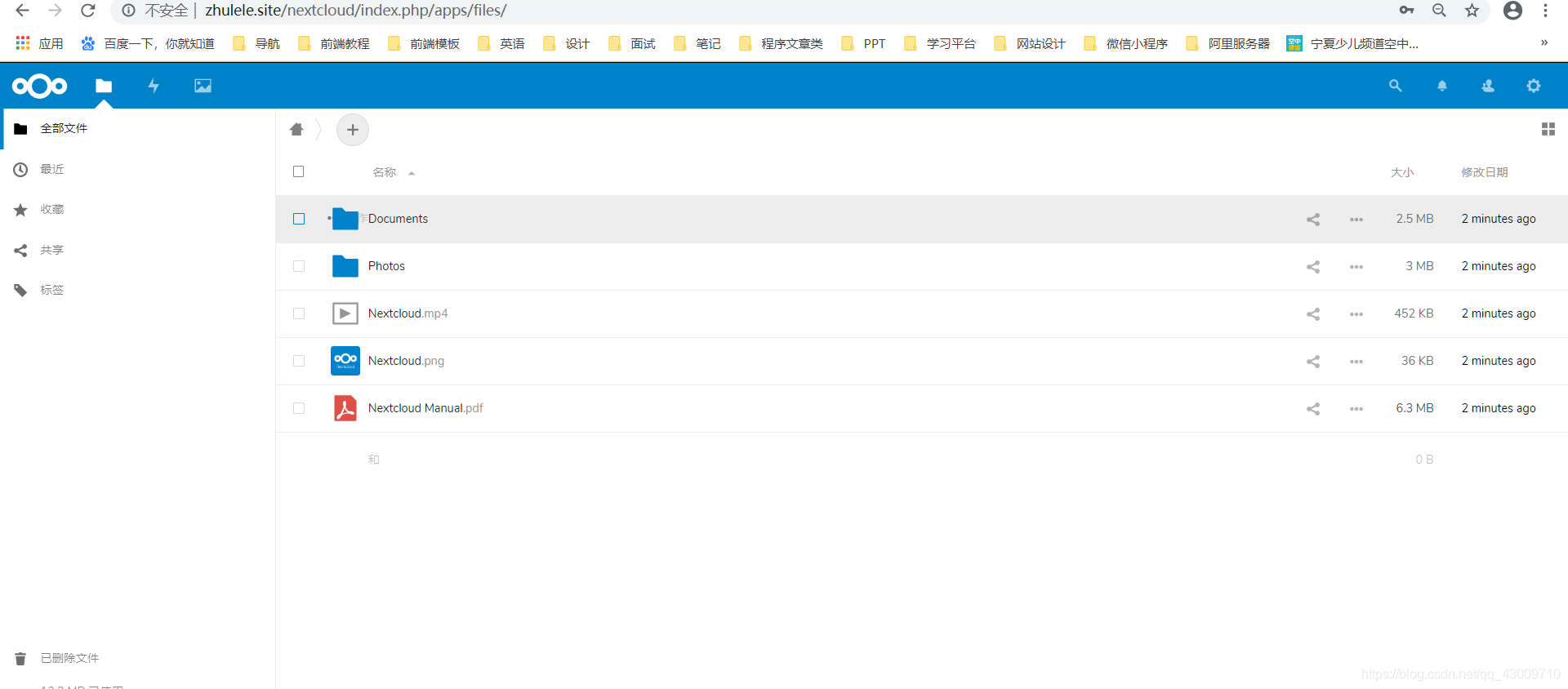Share Nextcloud.png file
Image resolution: width=1568 pixels, height=689 pixels.
pyautogui.click(x=1313, y=362)
